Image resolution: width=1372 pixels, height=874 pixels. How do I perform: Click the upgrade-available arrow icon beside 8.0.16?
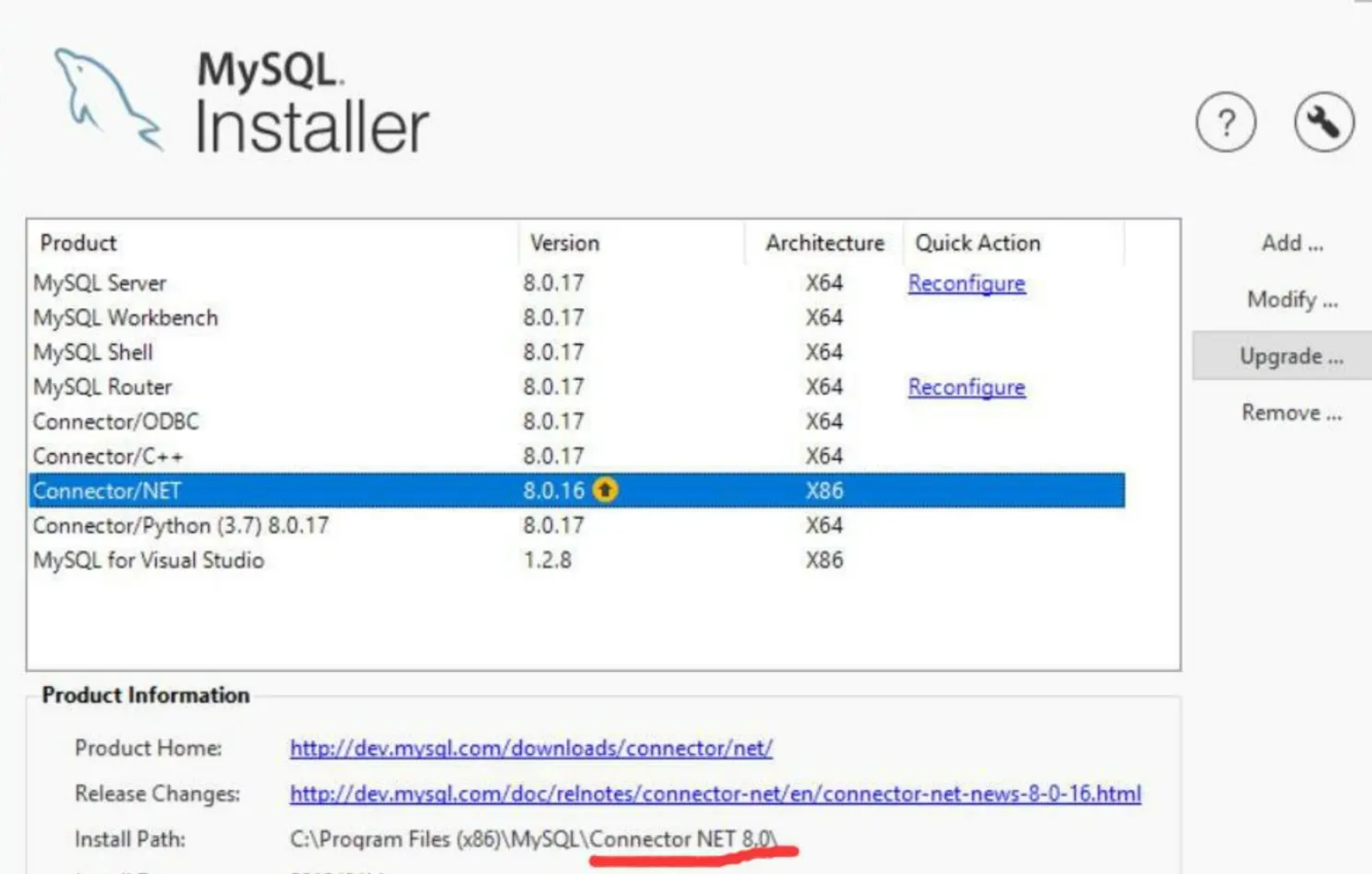[x=605, y=490]
